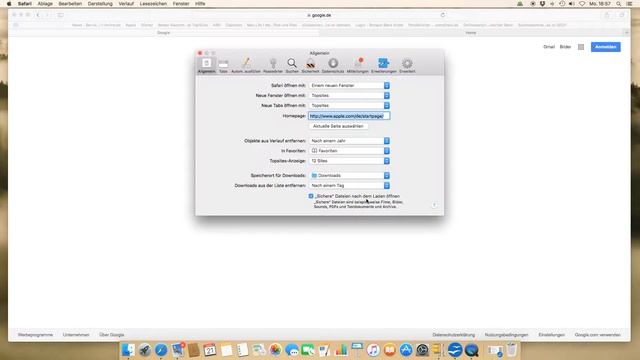The image size is (640, 360).
Task: Open the Apple menu
Action: [9, 4]
